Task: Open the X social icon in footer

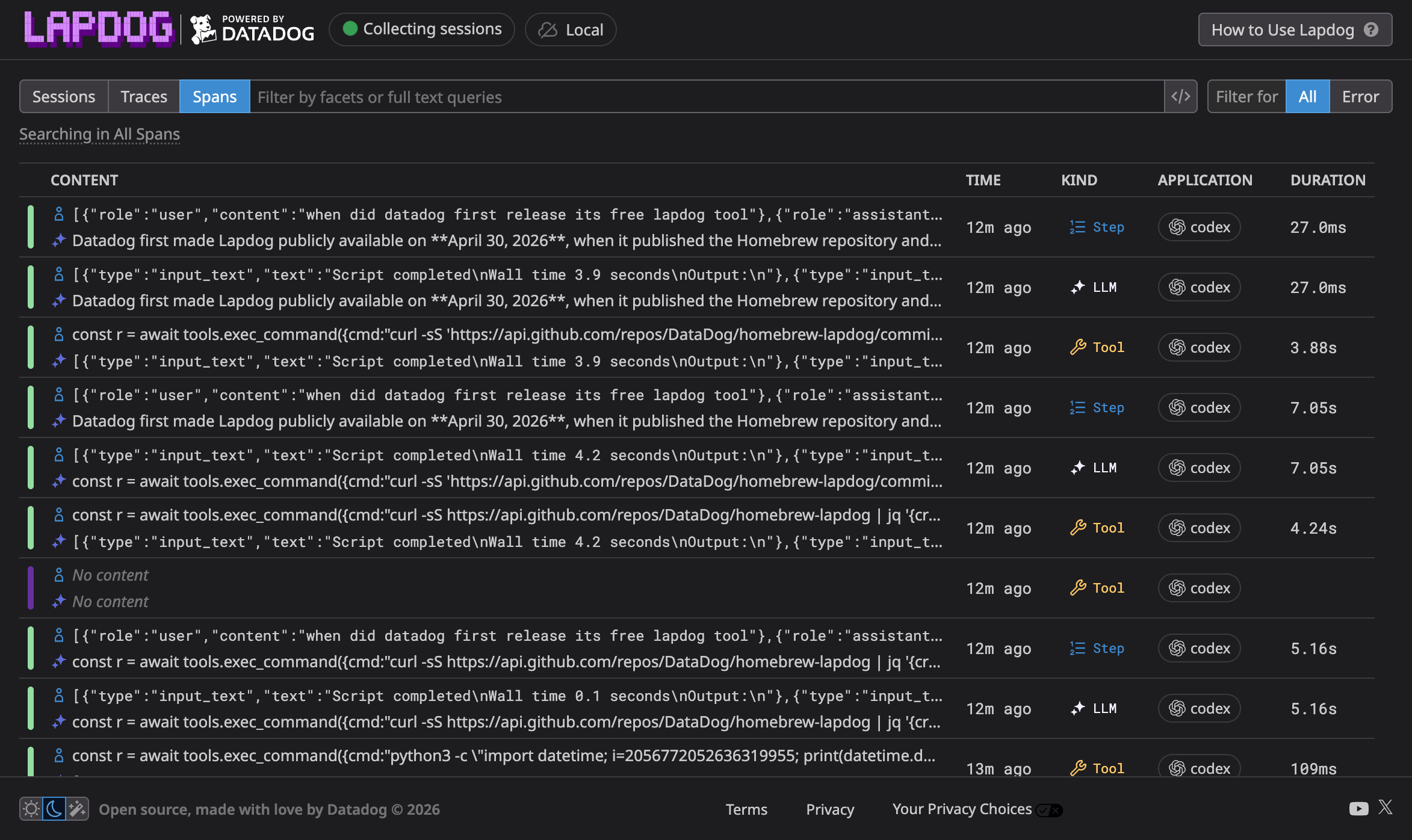Action: click(x=1386, y=808)
